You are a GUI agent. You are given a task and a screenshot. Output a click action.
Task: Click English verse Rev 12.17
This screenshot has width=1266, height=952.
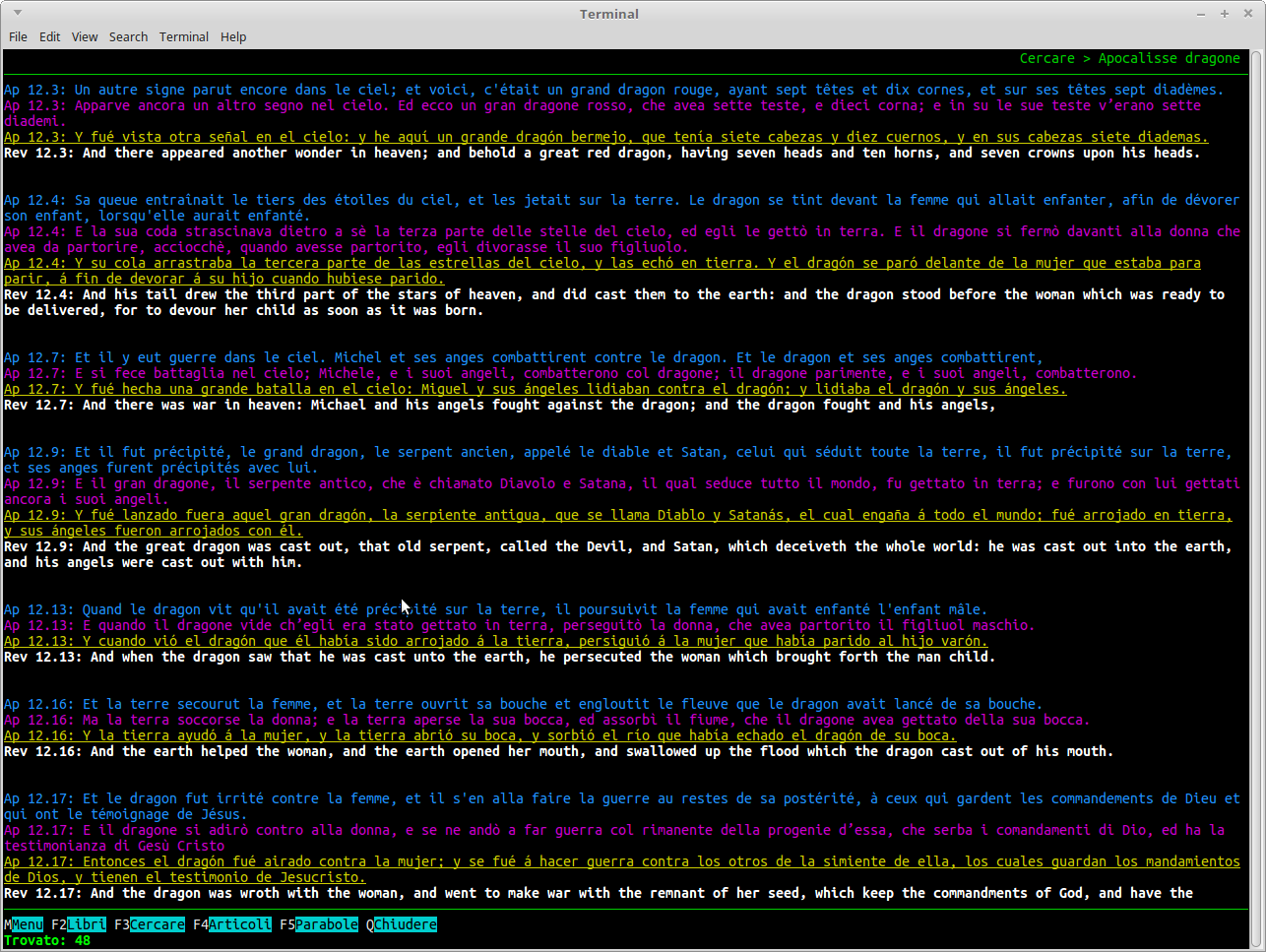599,893
